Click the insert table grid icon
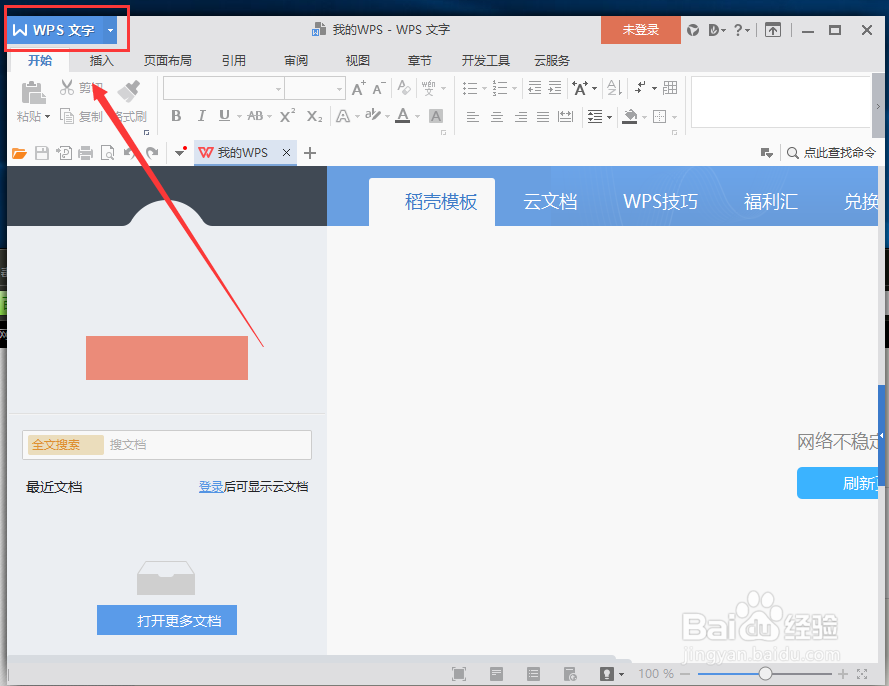889x686 pixels. tap(670, 87)
